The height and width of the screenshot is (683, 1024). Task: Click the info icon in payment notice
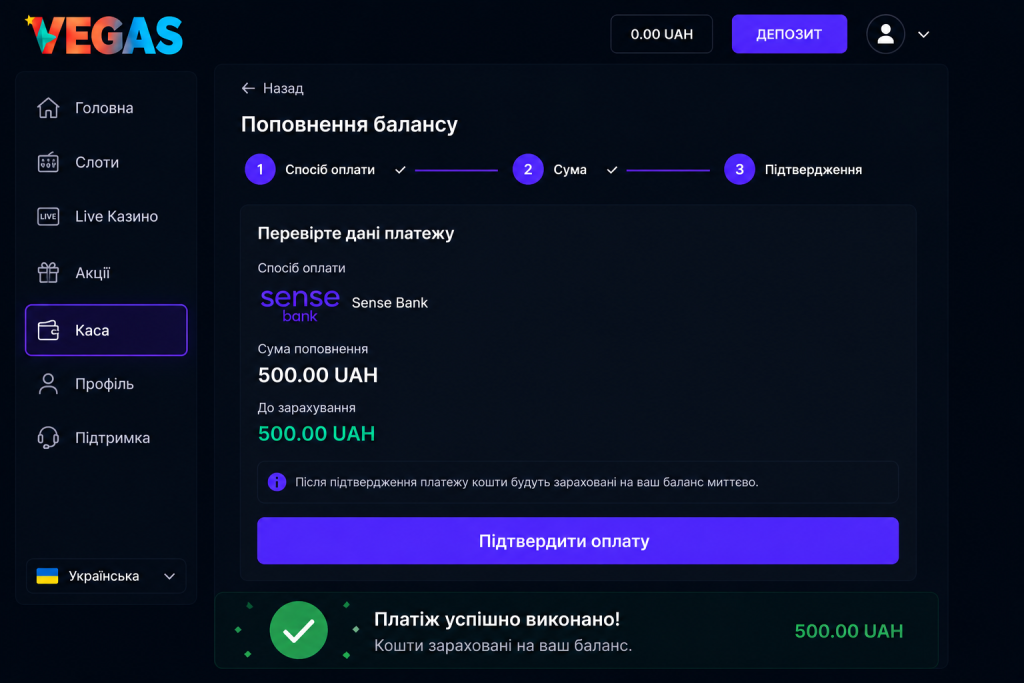pos(277,482)
